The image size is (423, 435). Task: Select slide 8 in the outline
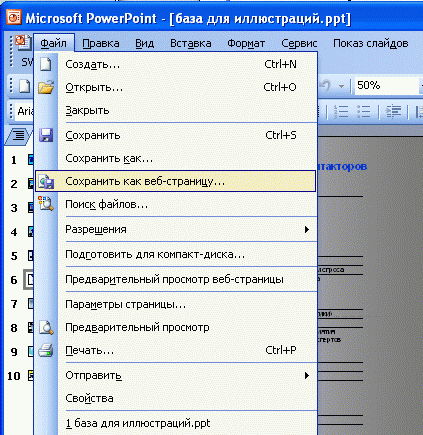pyautogui.click(x=30, y=328)
